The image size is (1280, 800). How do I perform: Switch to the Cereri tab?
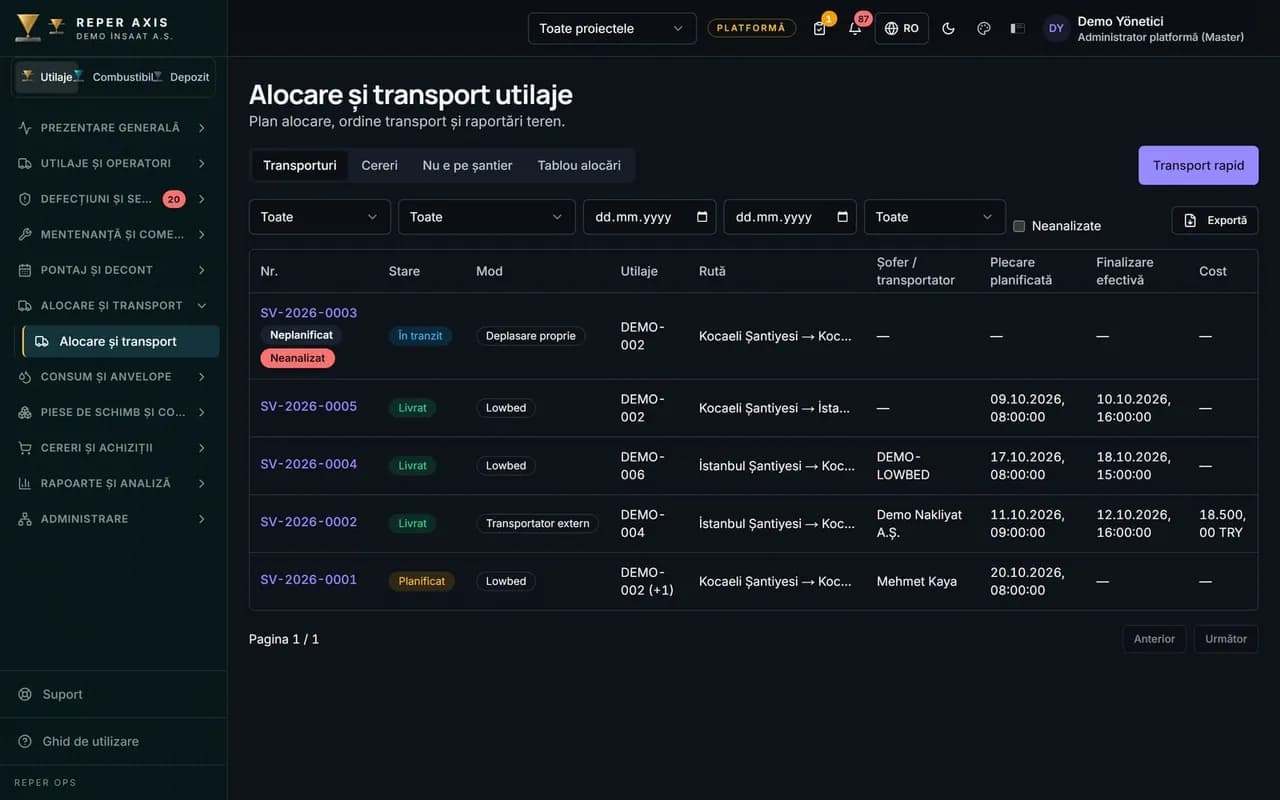(x=379, y=165)
